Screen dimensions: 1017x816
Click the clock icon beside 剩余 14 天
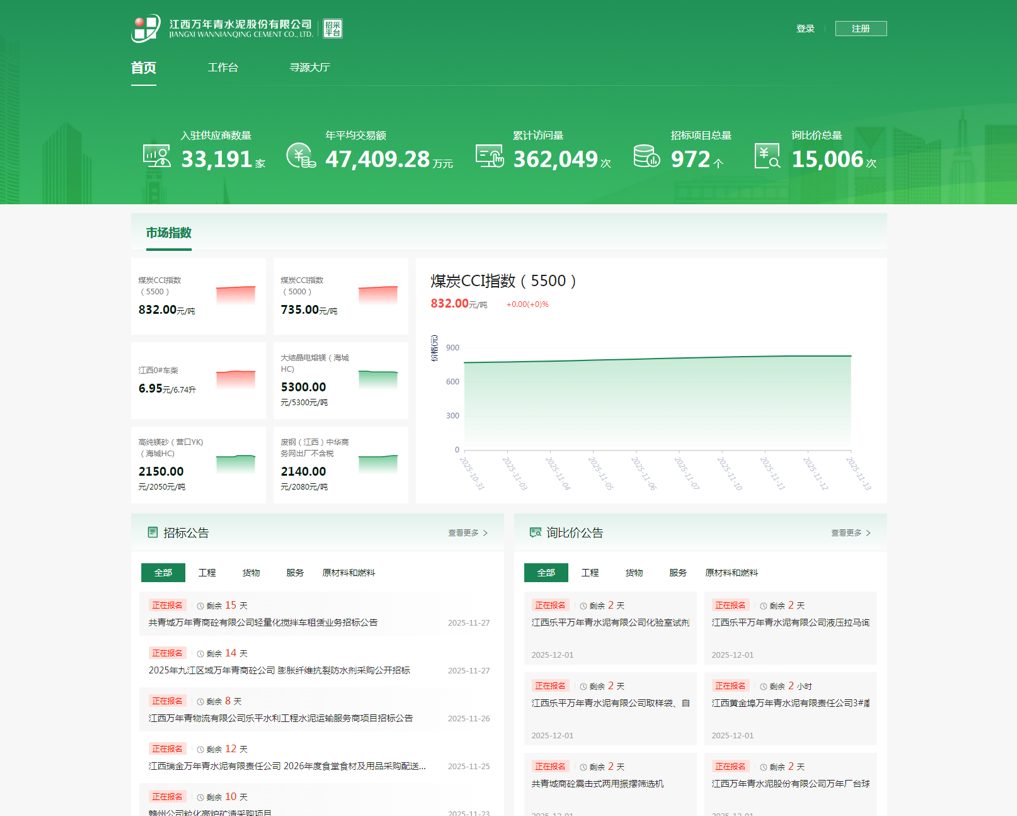coord(200,654)
